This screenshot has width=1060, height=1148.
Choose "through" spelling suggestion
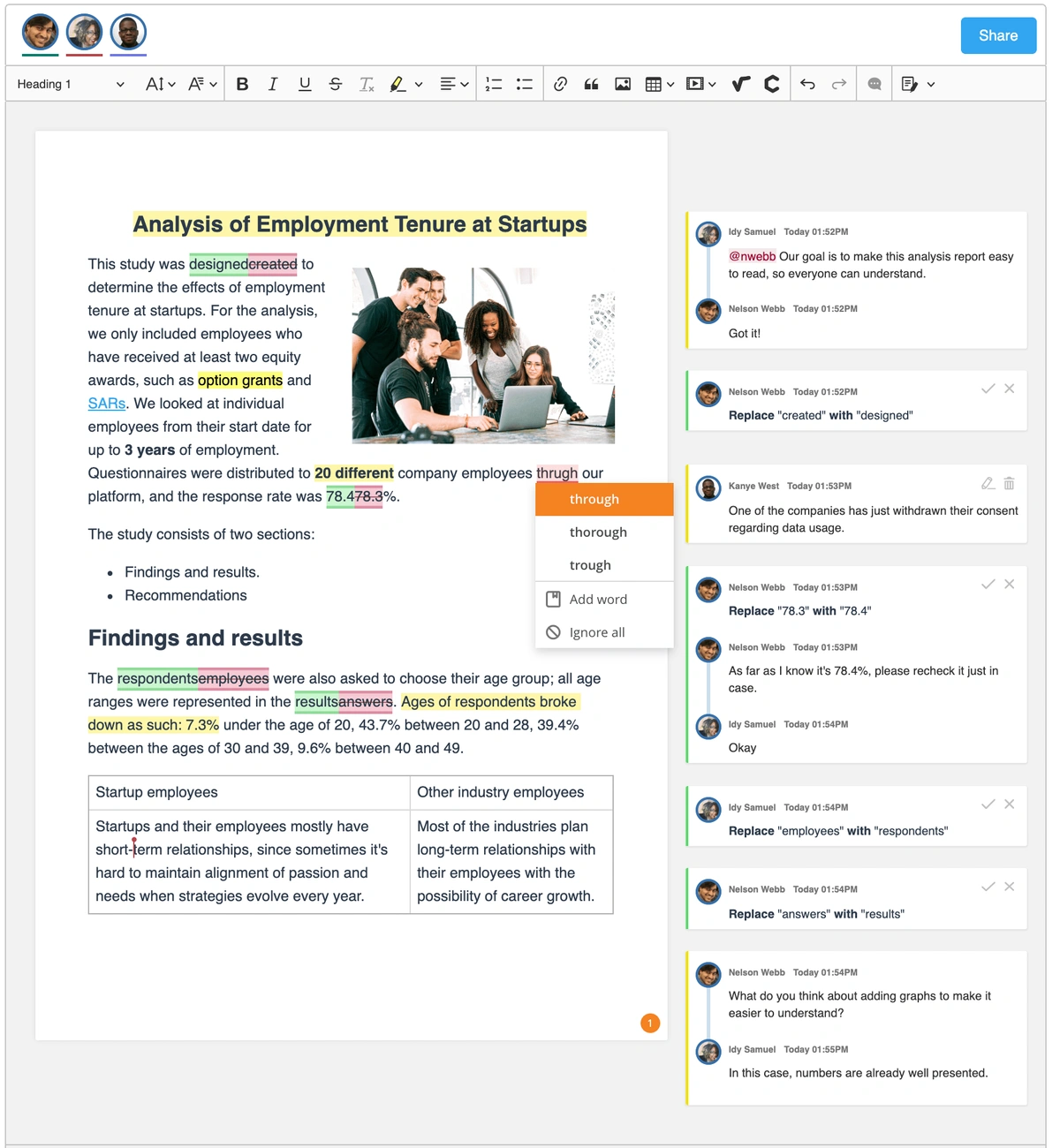pyautogui.click(x=594, y=499)
